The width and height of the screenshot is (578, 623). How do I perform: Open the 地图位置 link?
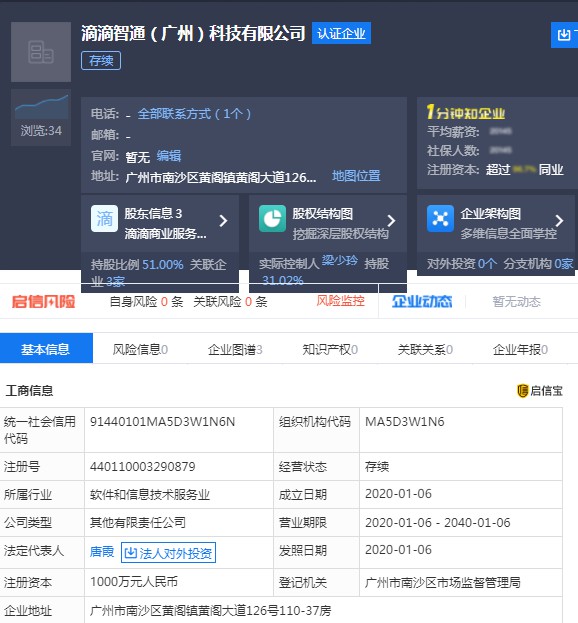tap(356, 176)
